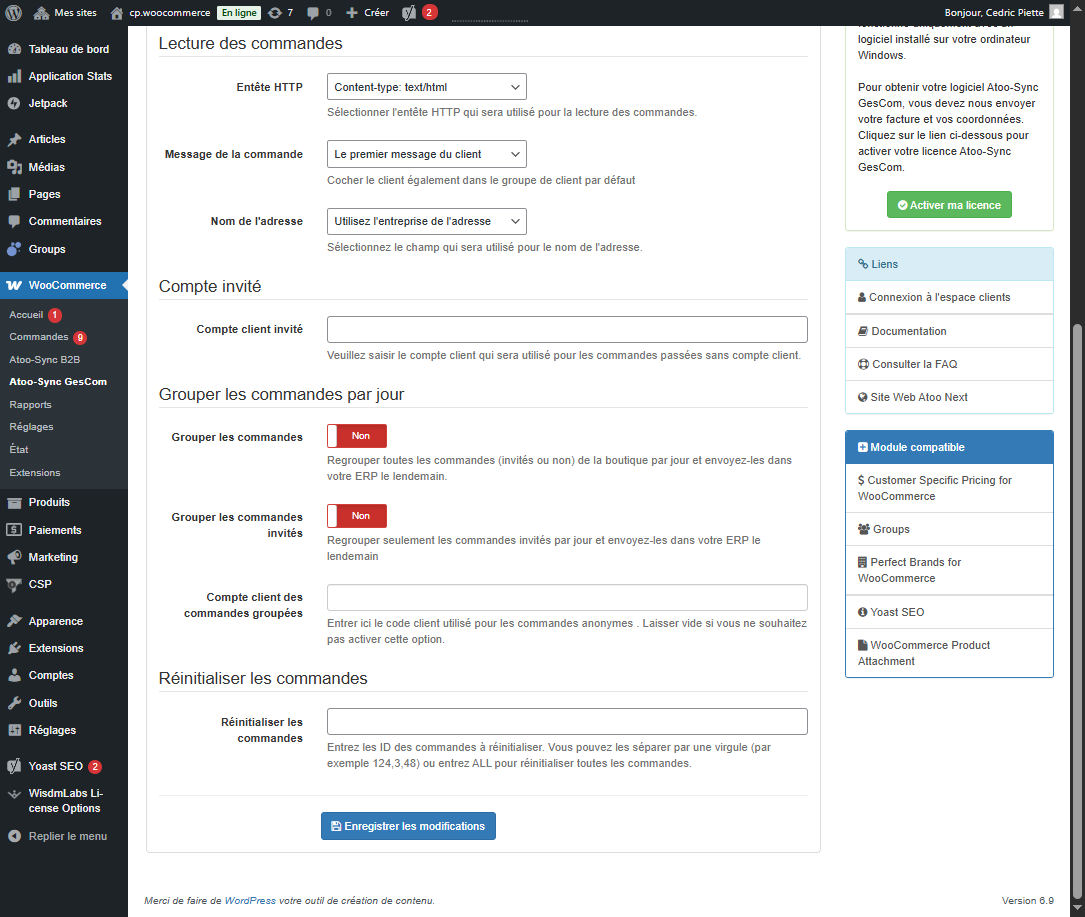The image size is (1085, 917).
Task: Click the Activer ma licence button
Action: 949,205
